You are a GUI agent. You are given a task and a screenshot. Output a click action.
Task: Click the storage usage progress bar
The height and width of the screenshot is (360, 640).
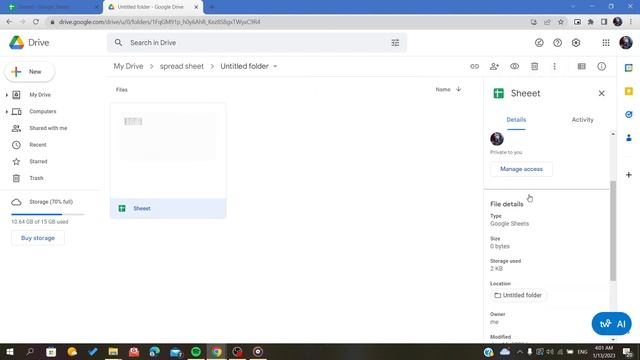pos(47,214)
